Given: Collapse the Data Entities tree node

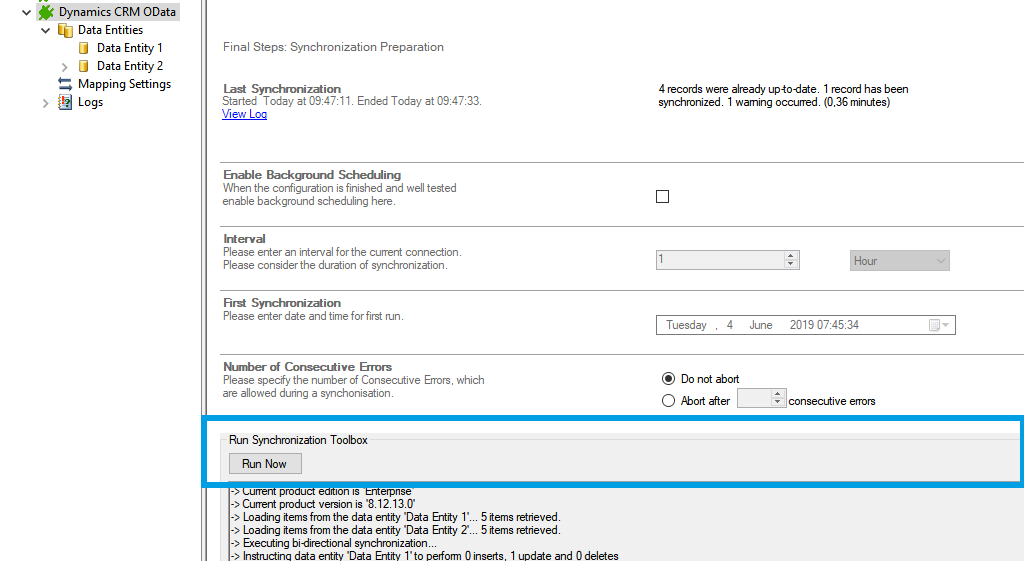Looking at the screenshot, I should click(x=46, y=30).
